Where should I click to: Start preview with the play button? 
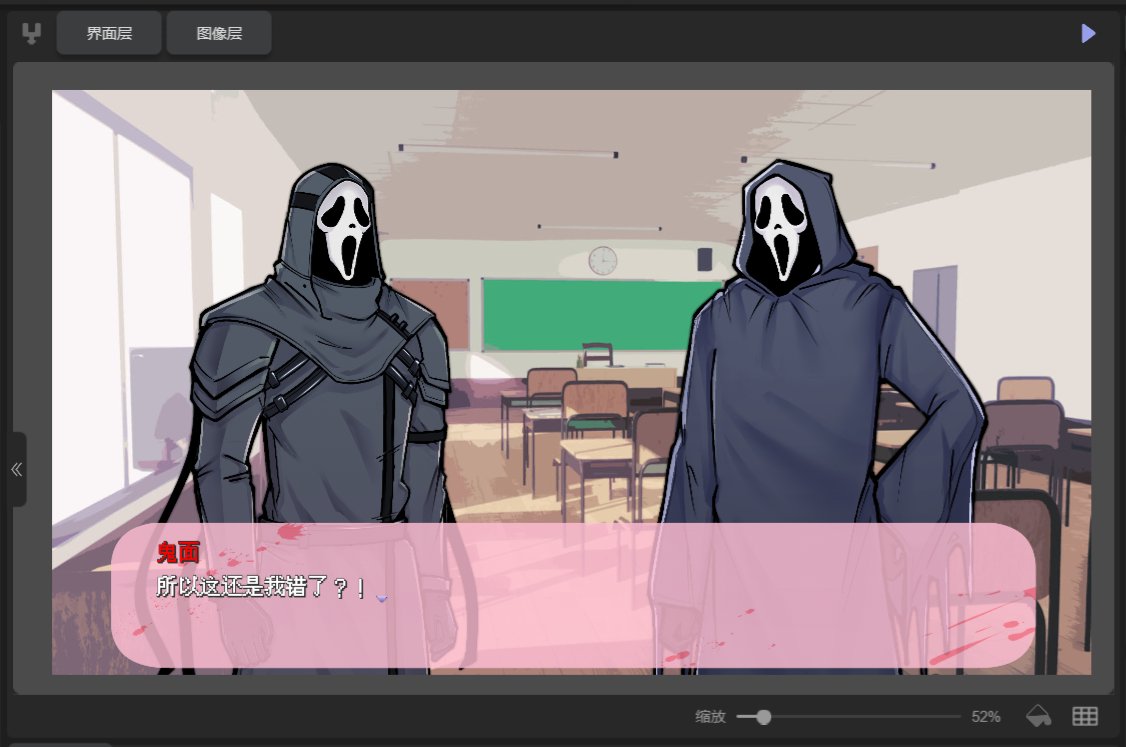pyautogui.click(x=1088, y=33)
